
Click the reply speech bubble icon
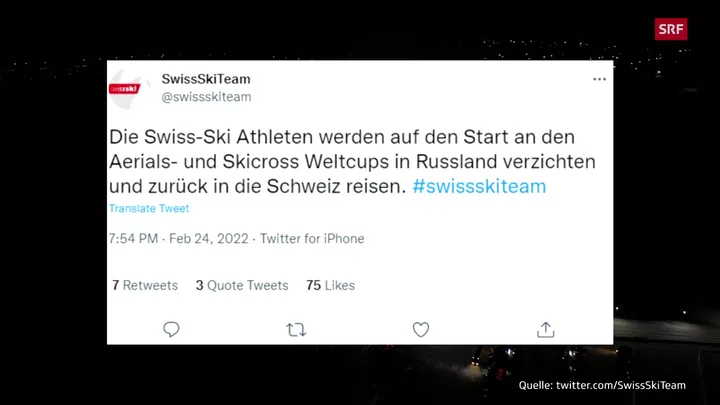point(171,329)
